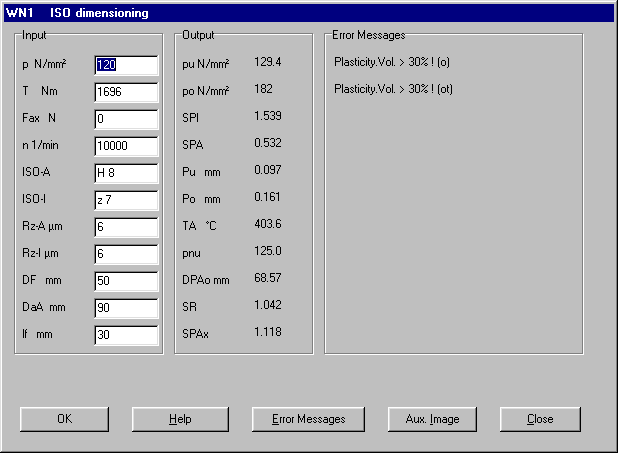This screenshot has width=618, height=453.
Task: Open Help for ISO dimensioning
Action: click(180, 419)
